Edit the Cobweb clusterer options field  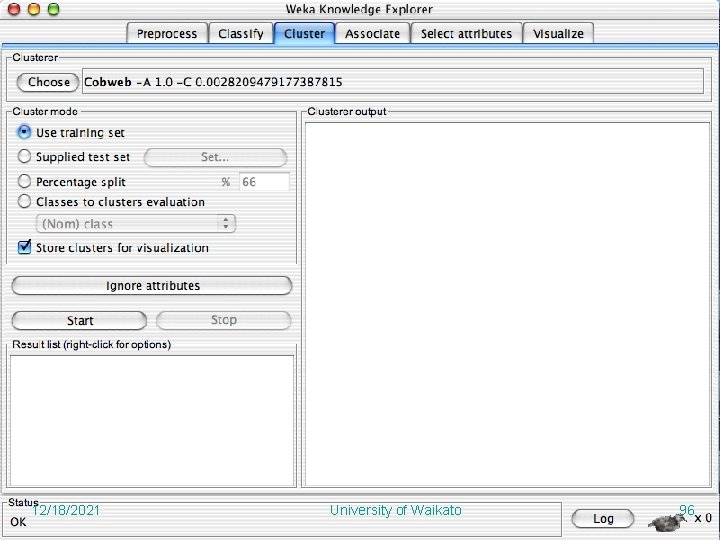click(x=393, y=82)
